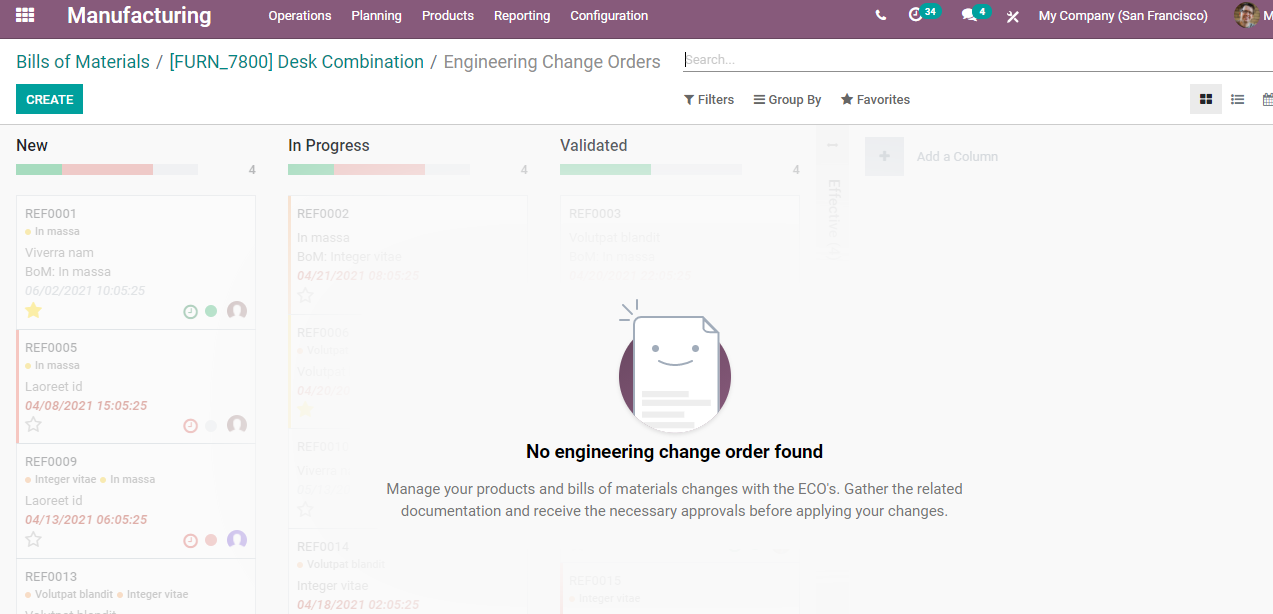
Task: Click the phone call icon in top bar
Action: [880, 16]
